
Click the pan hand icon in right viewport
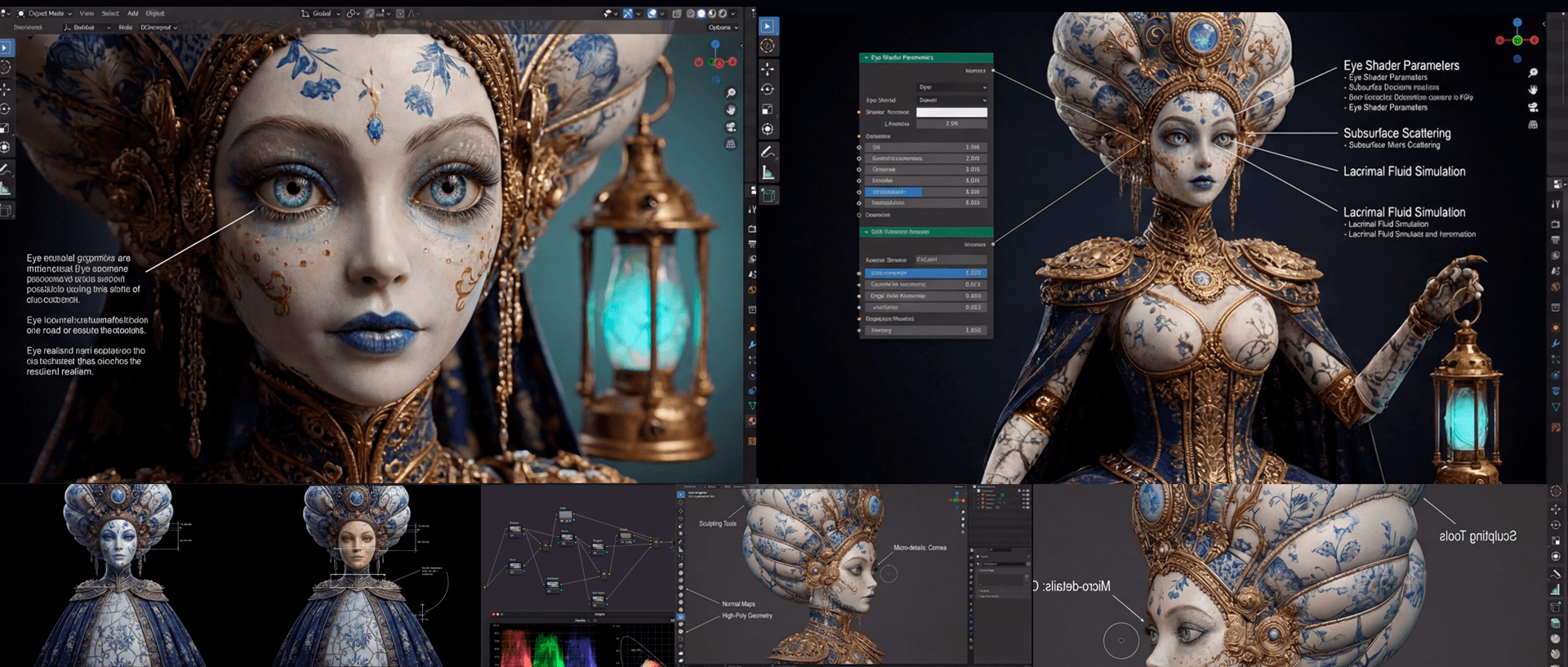[1533, 89]
